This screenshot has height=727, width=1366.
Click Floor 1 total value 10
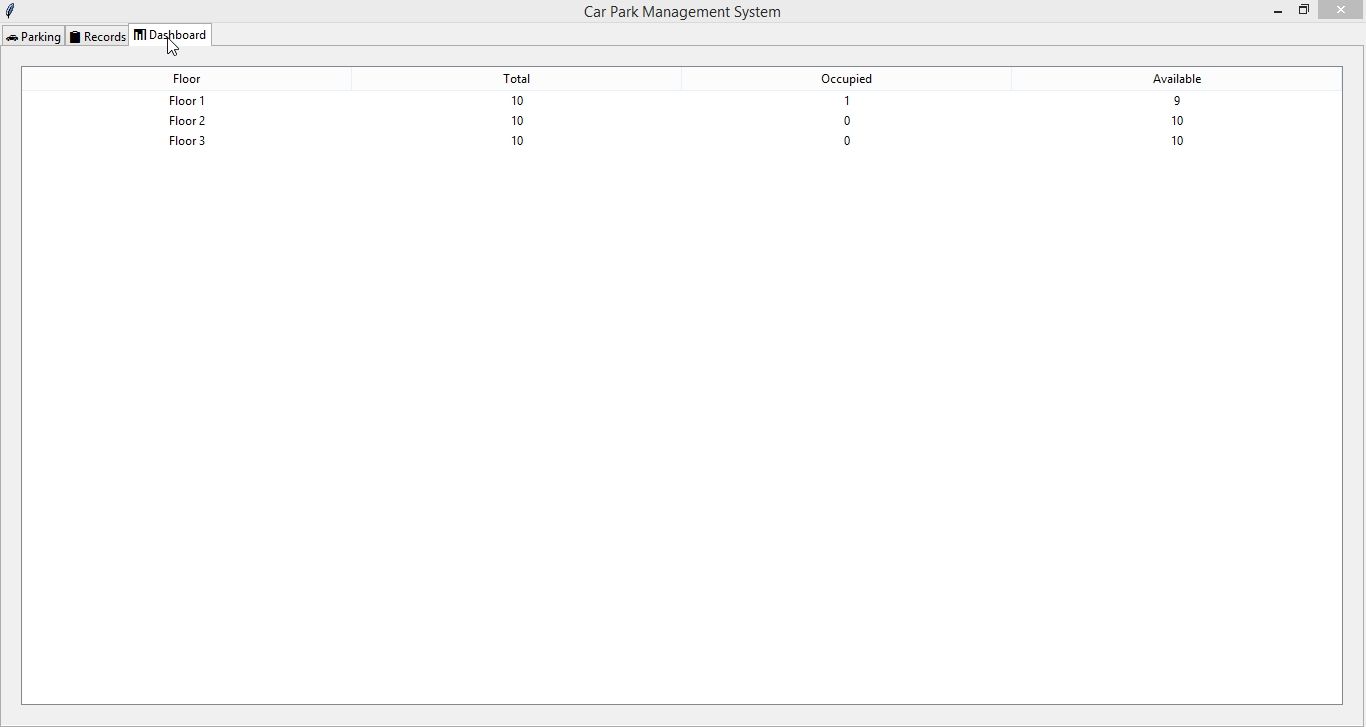pyautogui.click(x=517, y=101)
